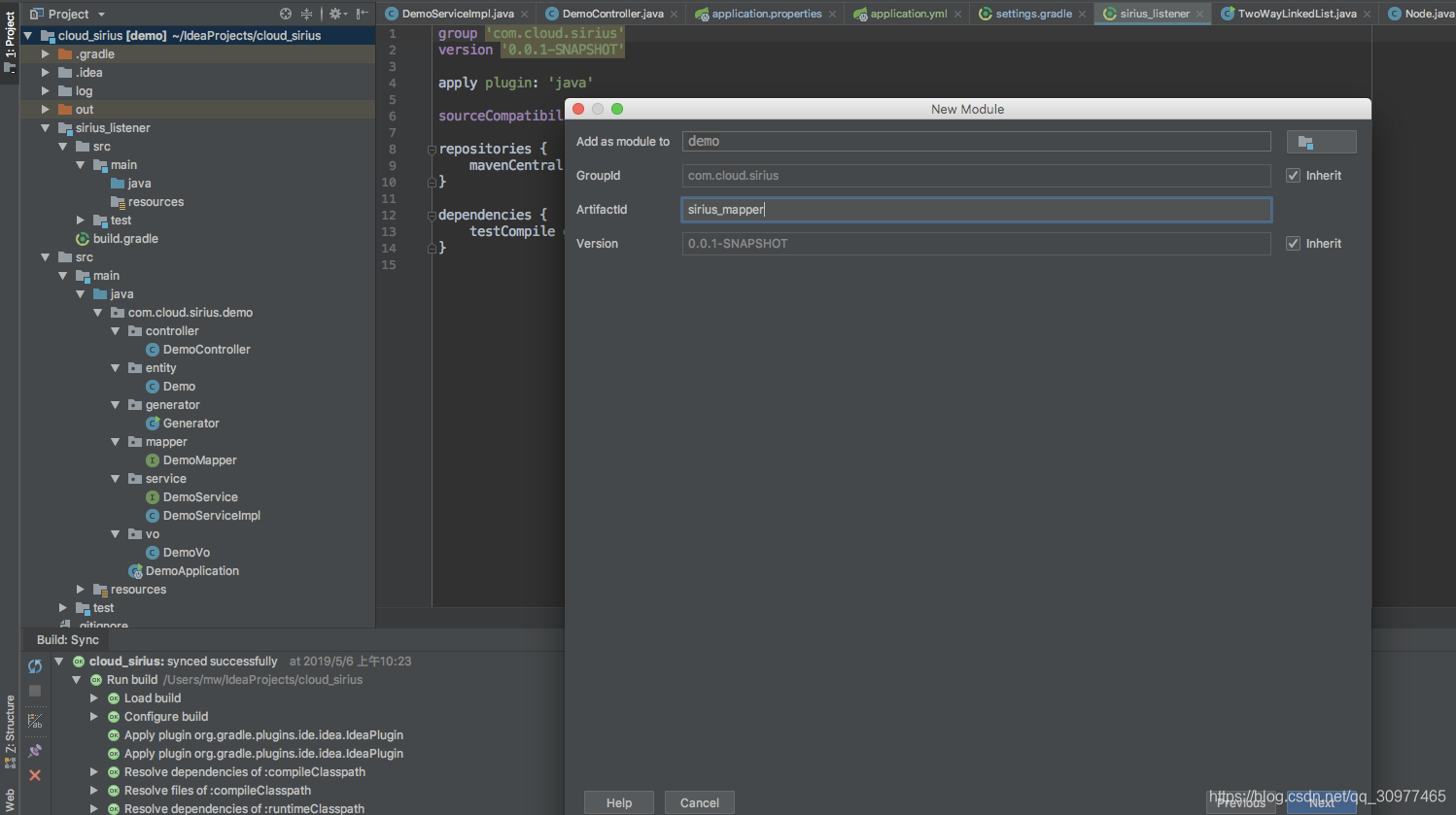Click the toggle view icon in Build panel
Image resolution: width=1456 pixels, height=815 pixels.
(x=35, y=721)
